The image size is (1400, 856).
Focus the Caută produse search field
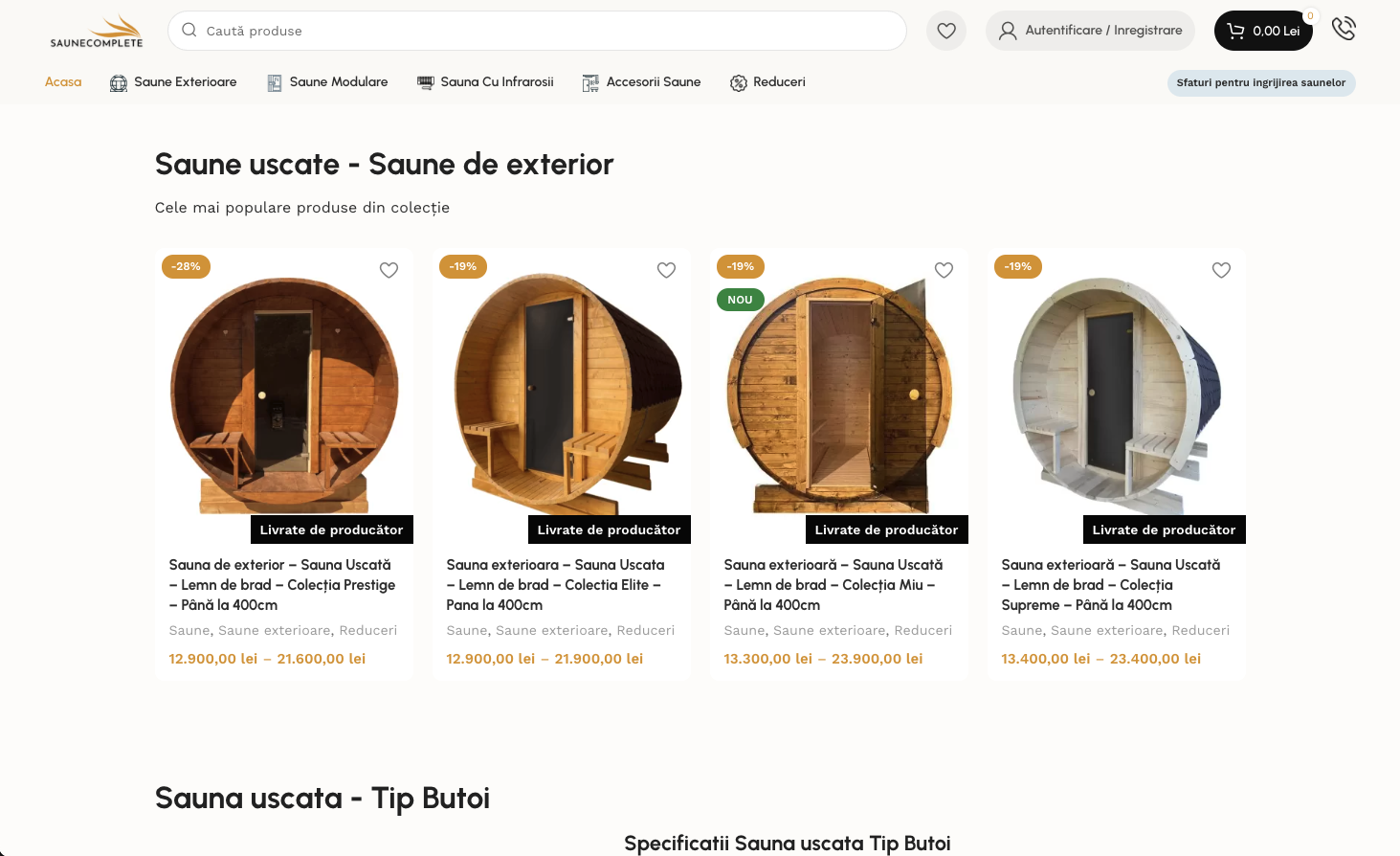tap(545, 31)
